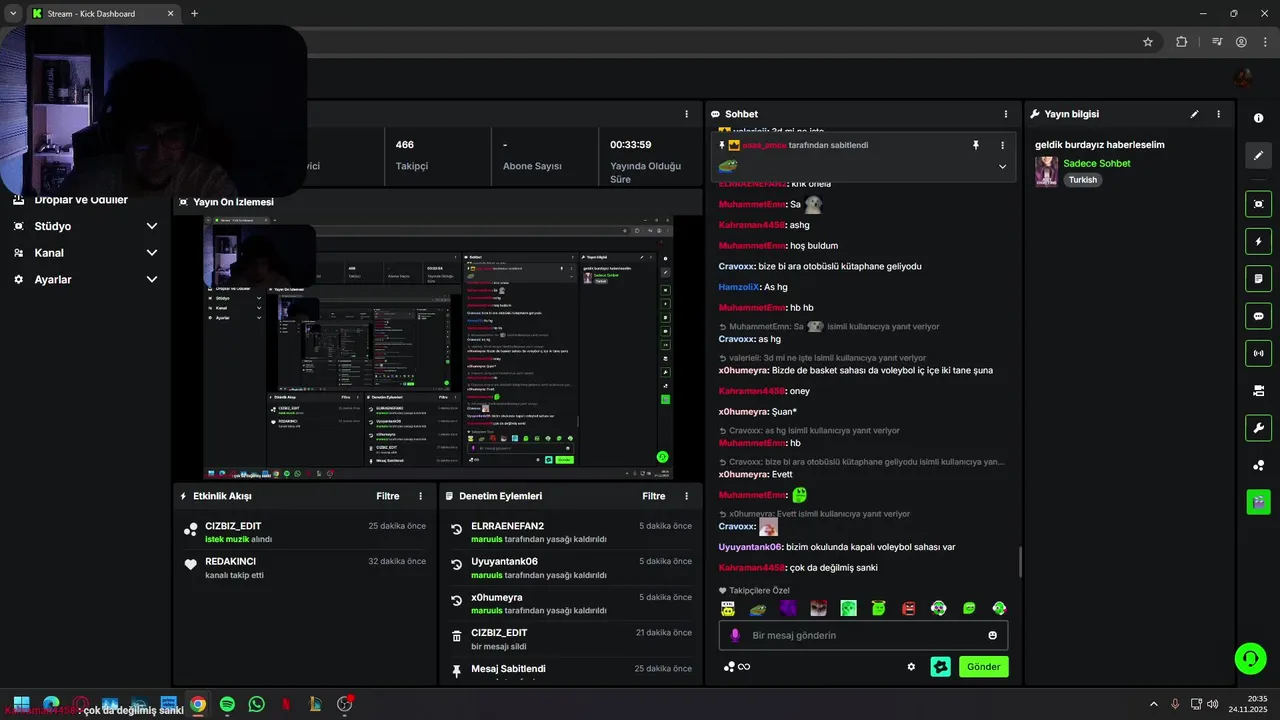Viewport: 1280px width, 720px height.
Task: Click REDAKINCI follow event
Action: point(305,568)
